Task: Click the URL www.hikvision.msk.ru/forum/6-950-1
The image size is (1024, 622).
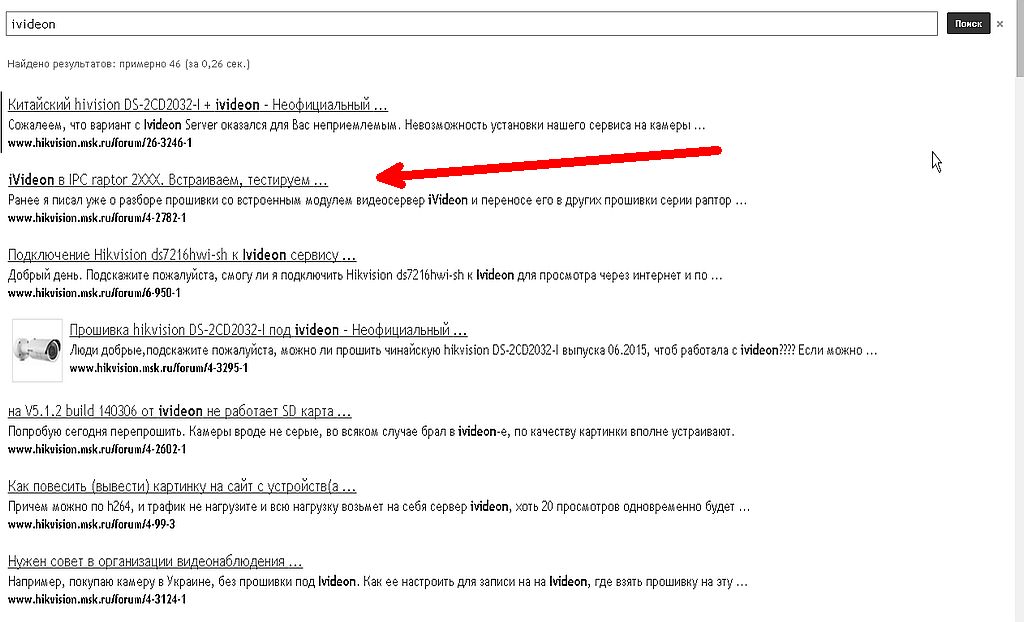Action: [x=94, y=293]
